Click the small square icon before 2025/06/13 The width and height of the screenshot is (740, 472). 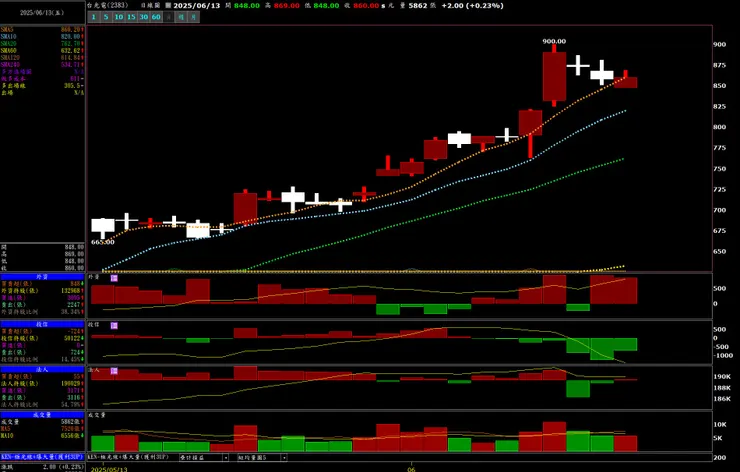click(x=168, y=6)
